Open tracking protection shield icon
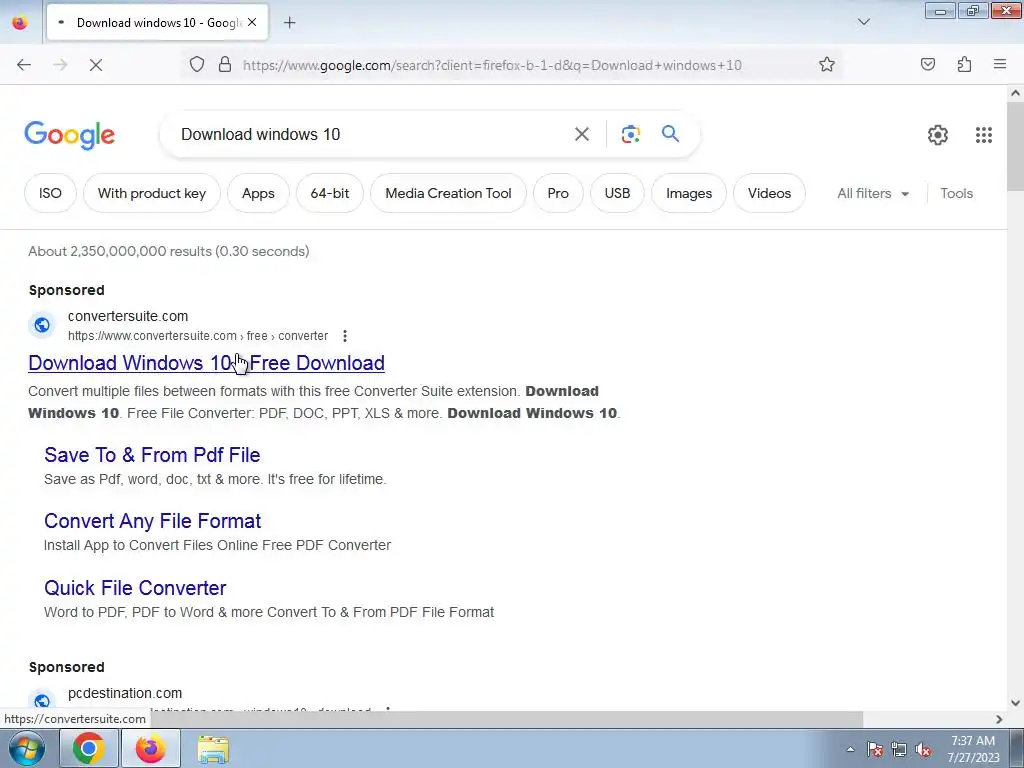1024x768 pixels. (x=197, y=64)
